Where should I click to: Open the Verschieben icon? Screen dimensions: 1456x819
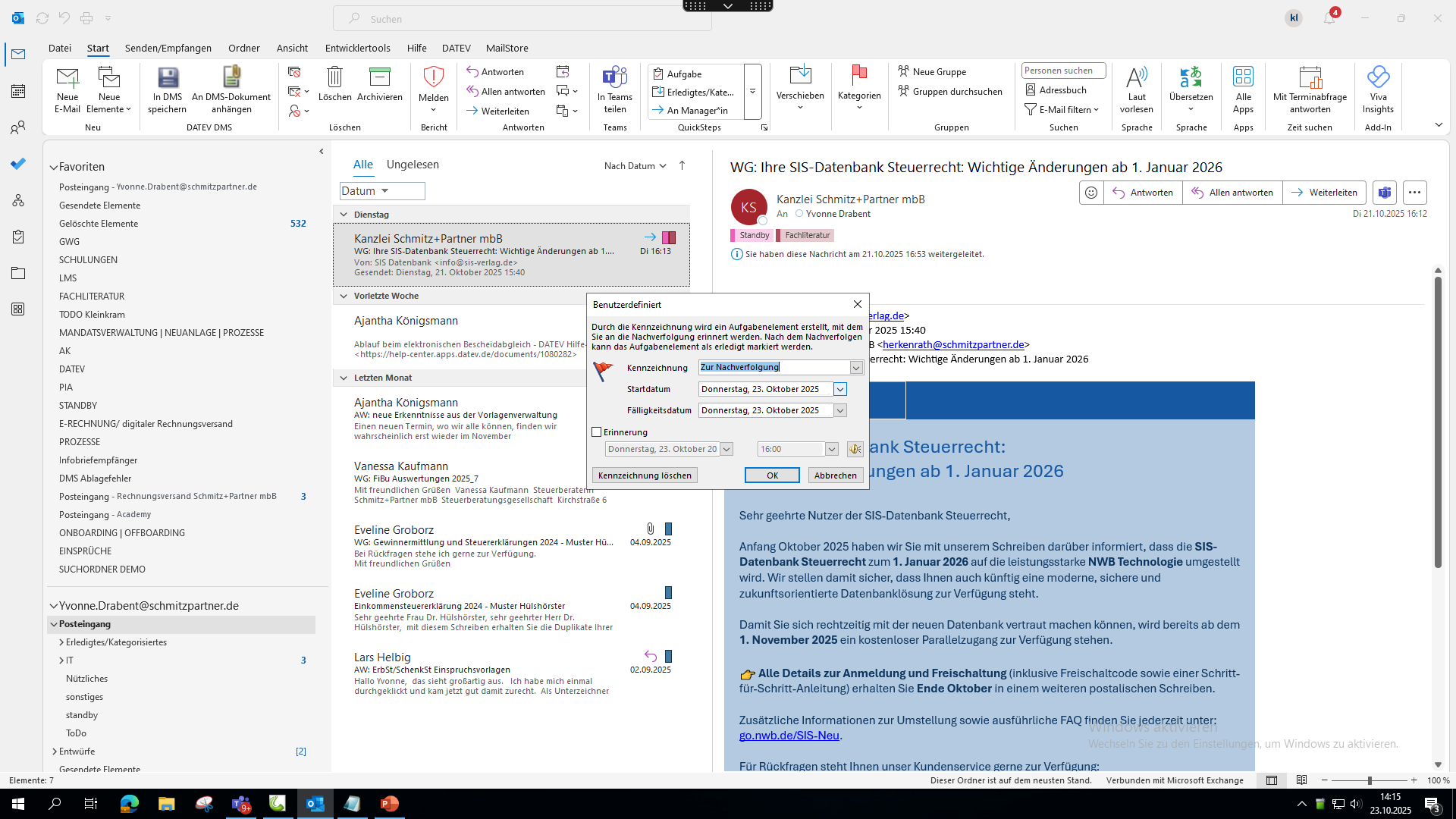pos(800,76)
